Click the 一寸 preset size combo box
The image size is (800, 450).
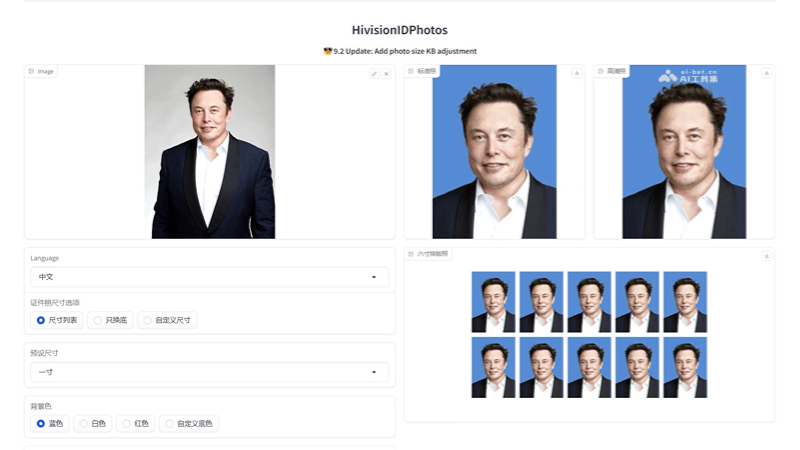200,372
